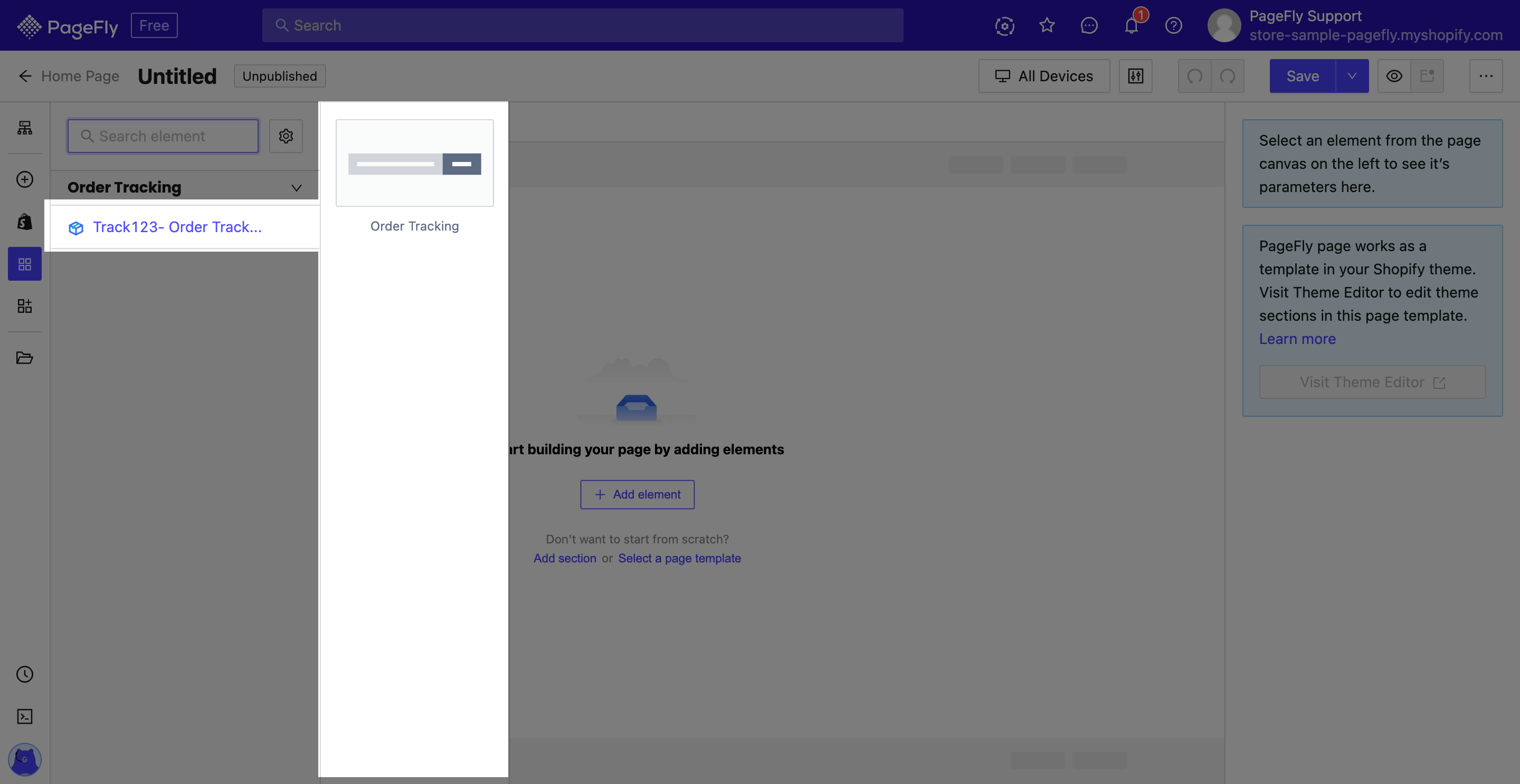The width and height of the screenshot is (1520, 784).
Task: Open the settings sync gear icon in header
Action: click(x=1004, y=25)
